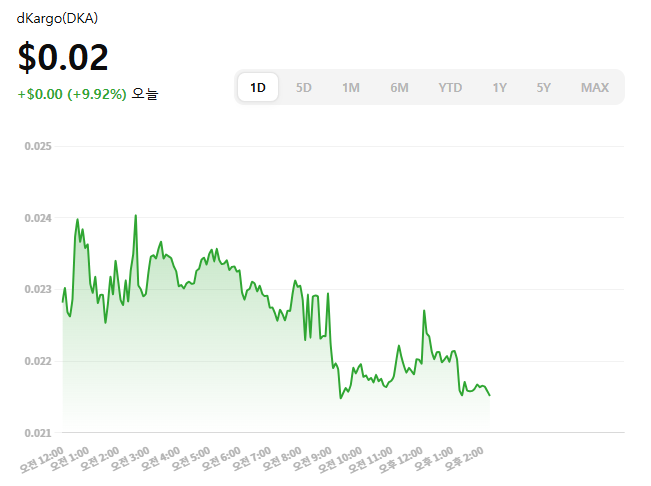Click the 오늘 label
Screen dimensions: 651x486
[144, 94]
